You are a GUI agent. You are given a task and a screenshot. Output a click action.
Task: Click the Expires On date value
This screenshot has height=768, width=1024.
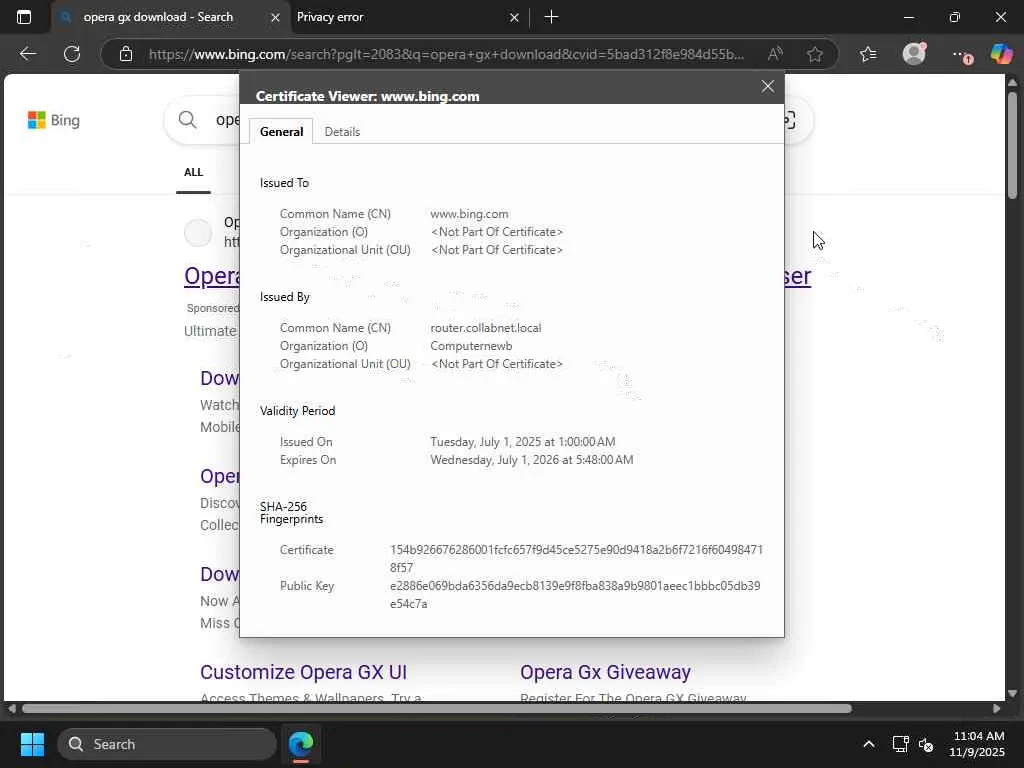[532, 460]
